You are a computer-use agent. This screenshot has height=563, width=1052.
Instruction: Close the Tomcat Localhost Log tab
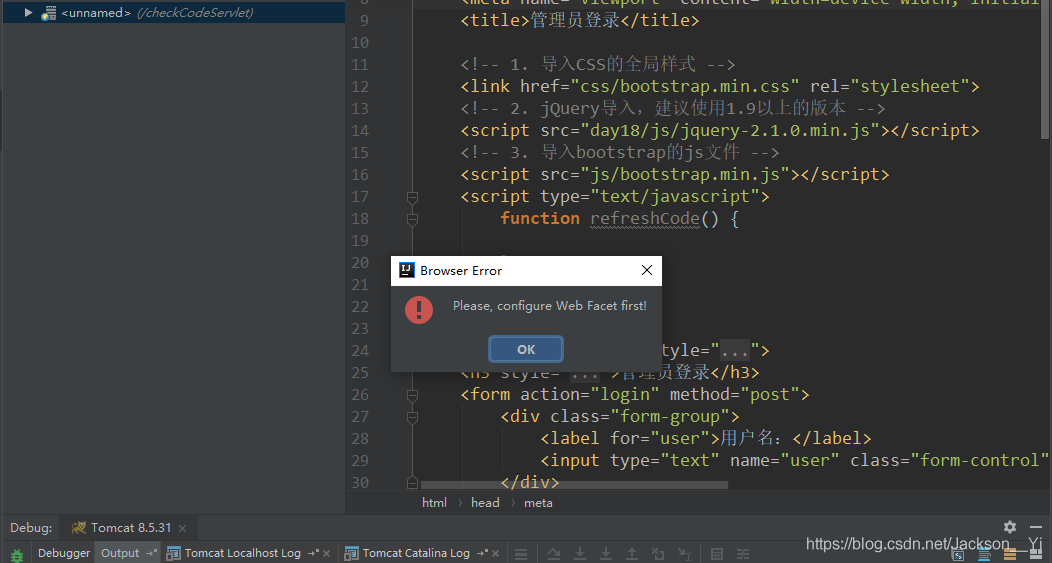[x=326, y=554]
